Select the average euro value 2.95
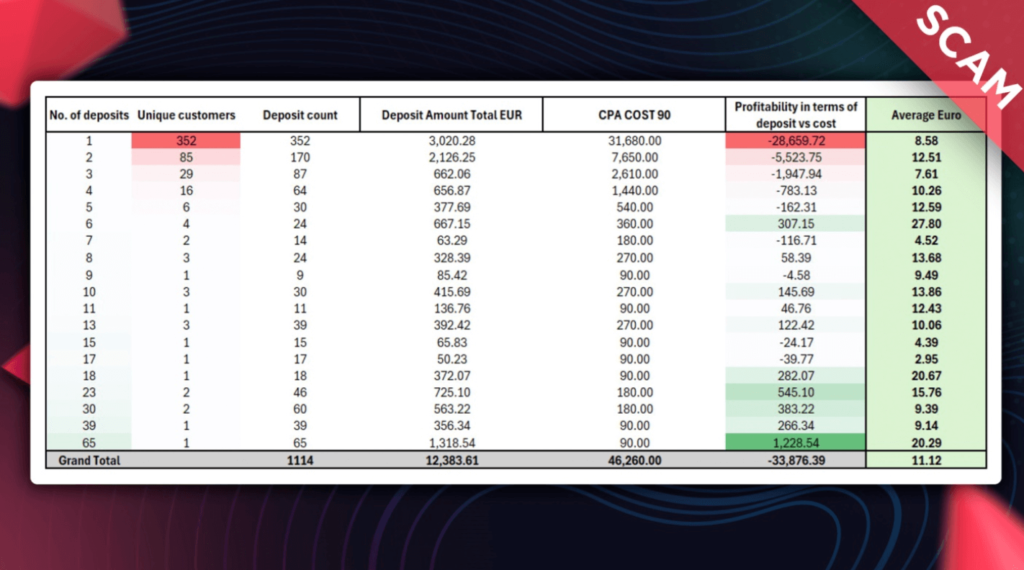The width and height of the screenshot is (1024, 570). [926, 359]
